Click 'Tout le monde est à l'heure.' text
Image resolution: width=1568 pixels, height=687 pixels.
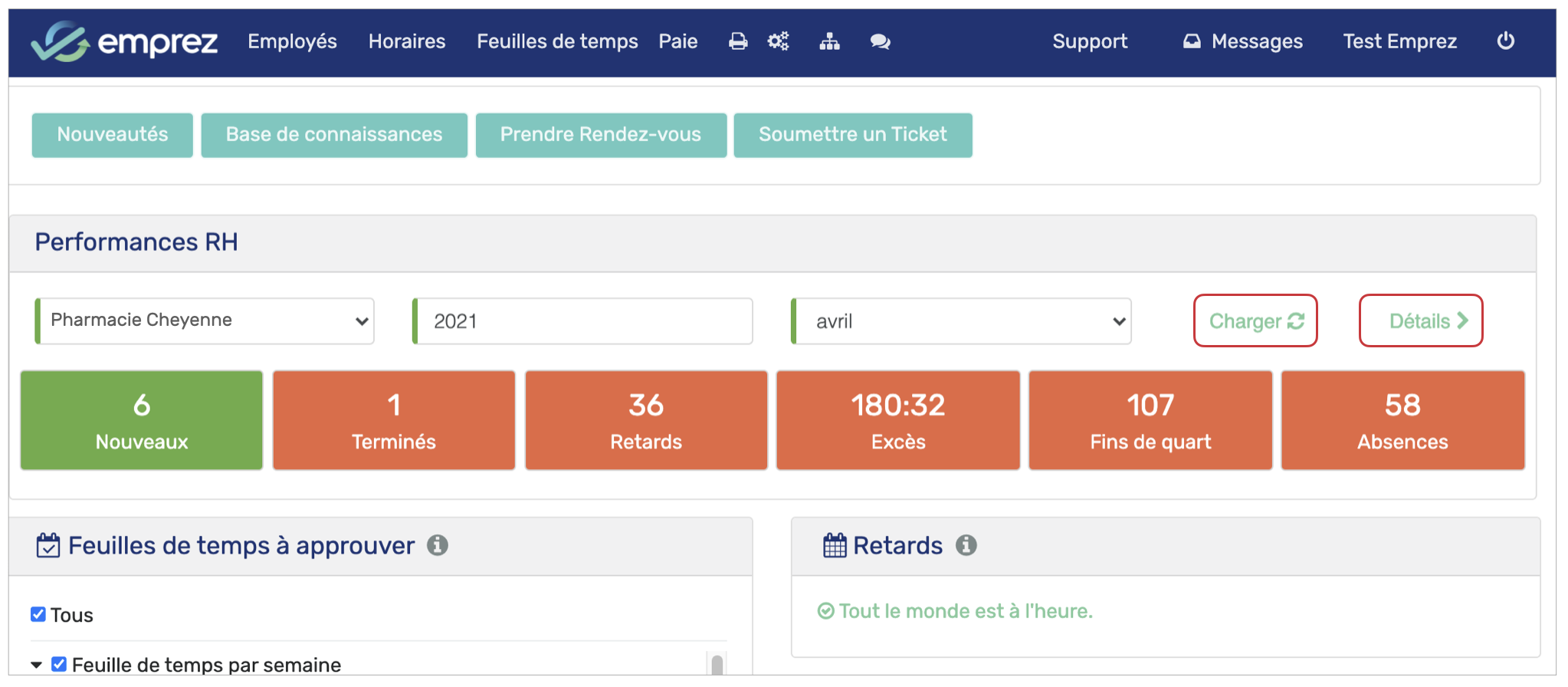pos(966,611)
